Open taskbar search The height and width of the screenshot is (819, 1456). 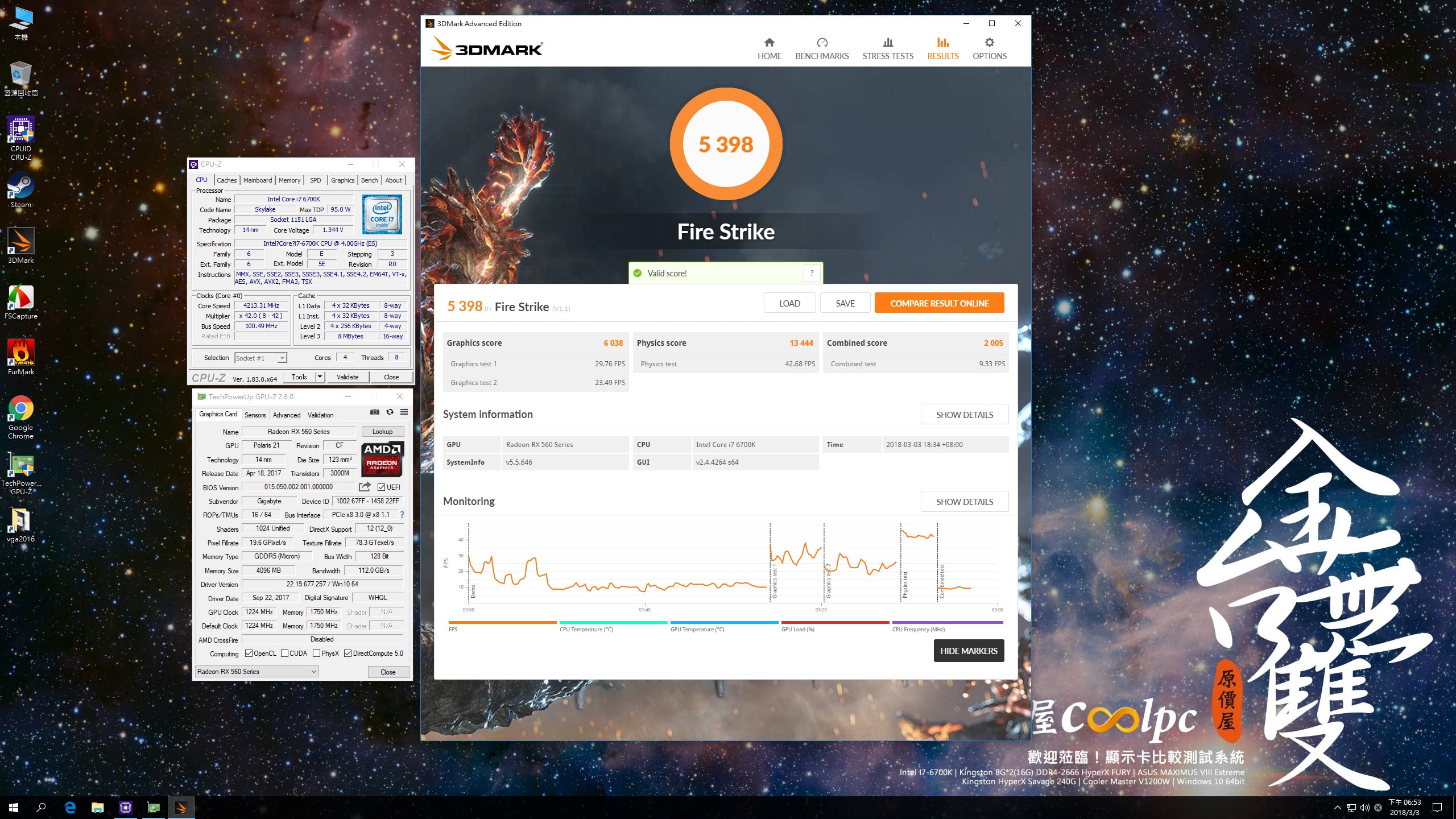point(41,807)
